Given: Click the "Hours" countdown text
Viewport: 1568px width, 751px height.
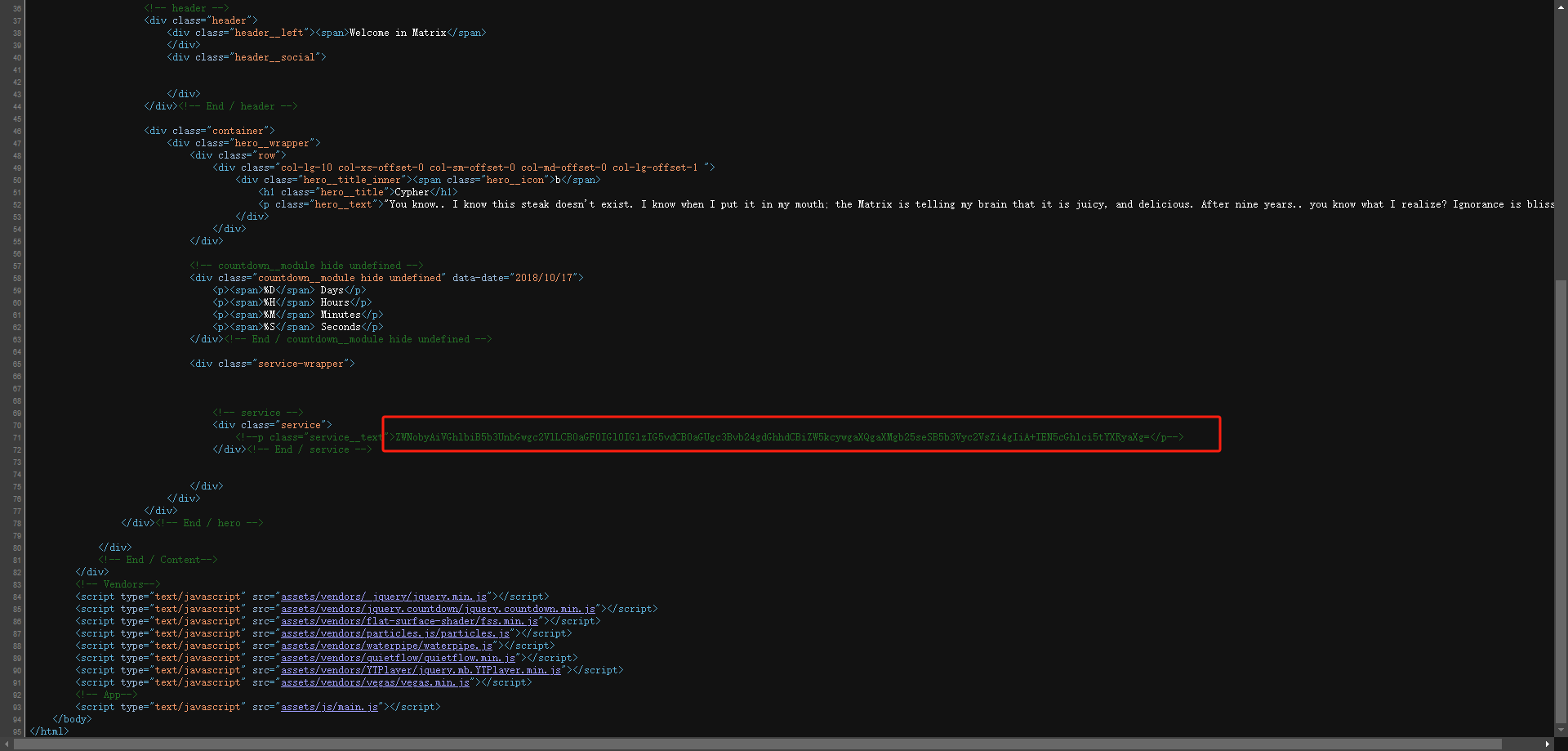Looking at the screenshot, I should [x=335, y=302].
